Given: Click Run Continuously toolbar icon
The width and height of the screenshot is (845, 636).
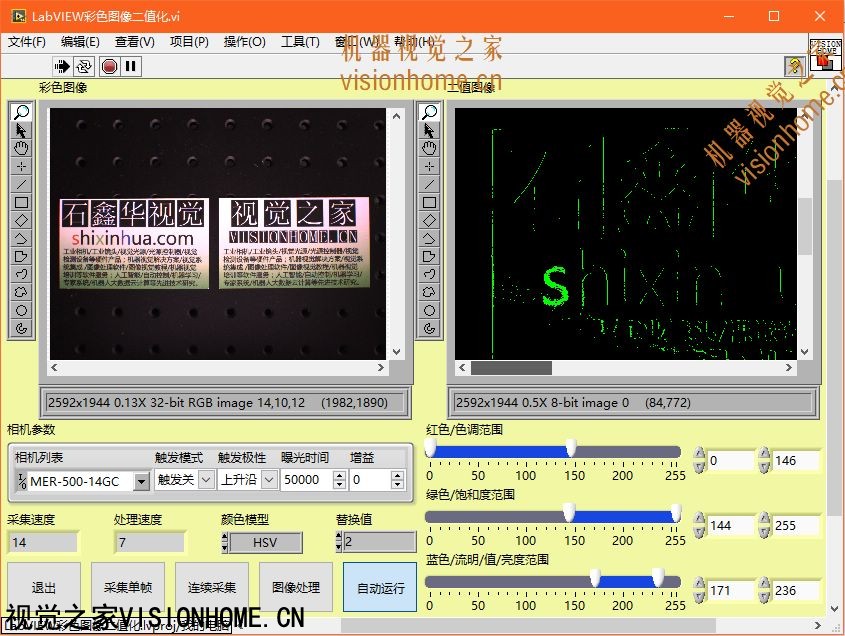Looking at the screenshot, I should (84, 66).
